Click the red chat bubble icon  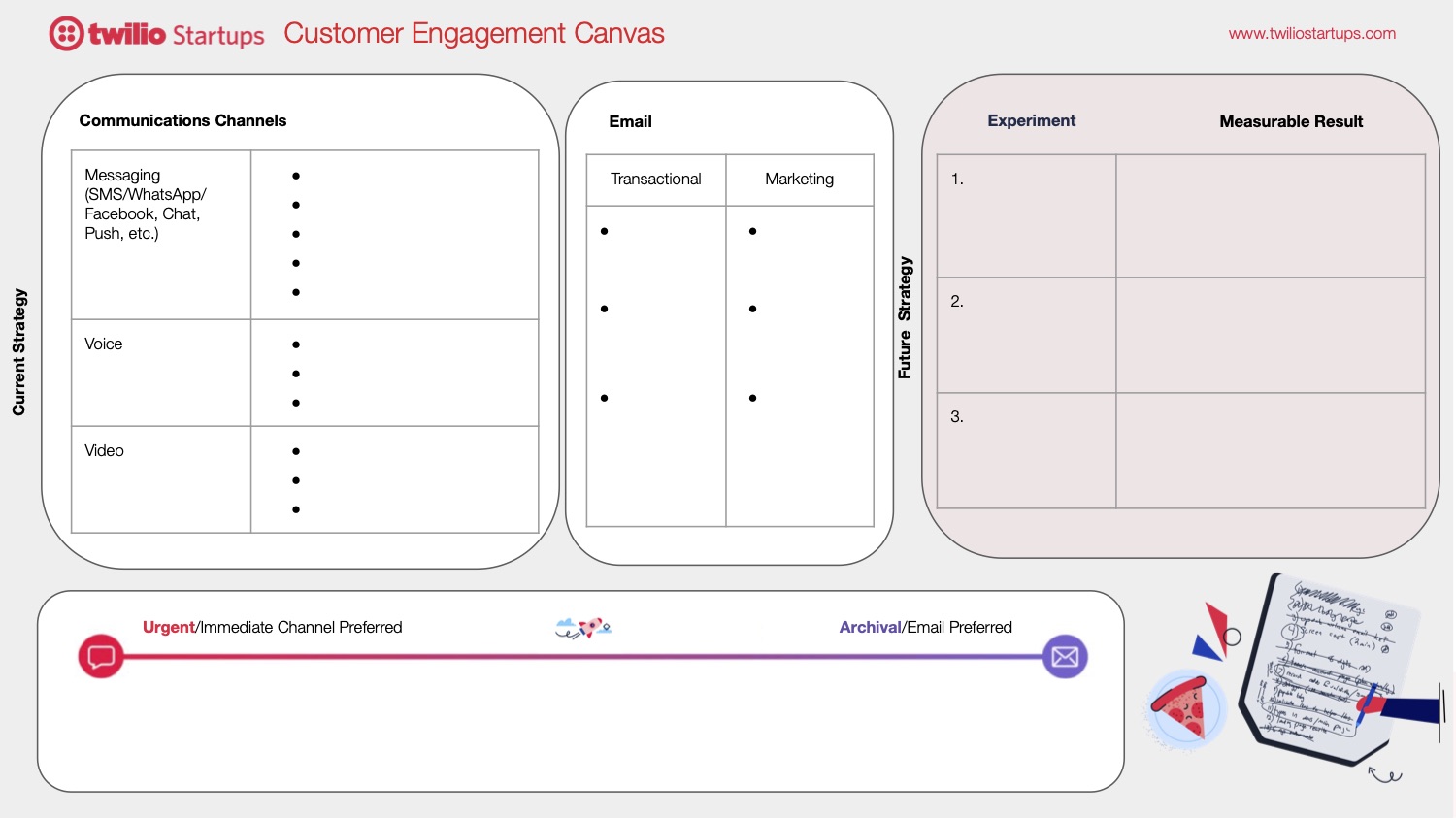[101, 657]
